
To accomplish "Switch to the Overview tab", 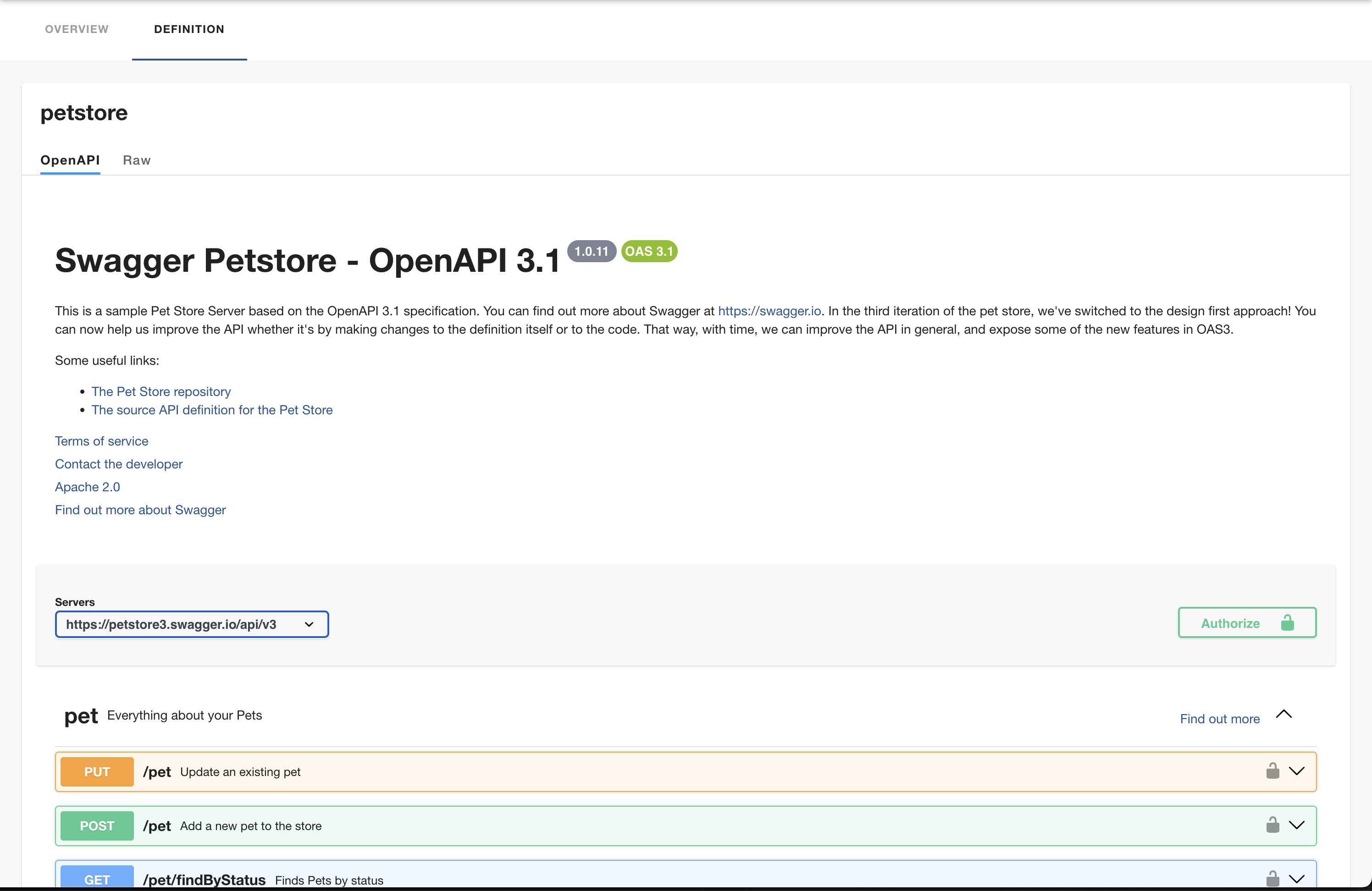I will 77,29.
